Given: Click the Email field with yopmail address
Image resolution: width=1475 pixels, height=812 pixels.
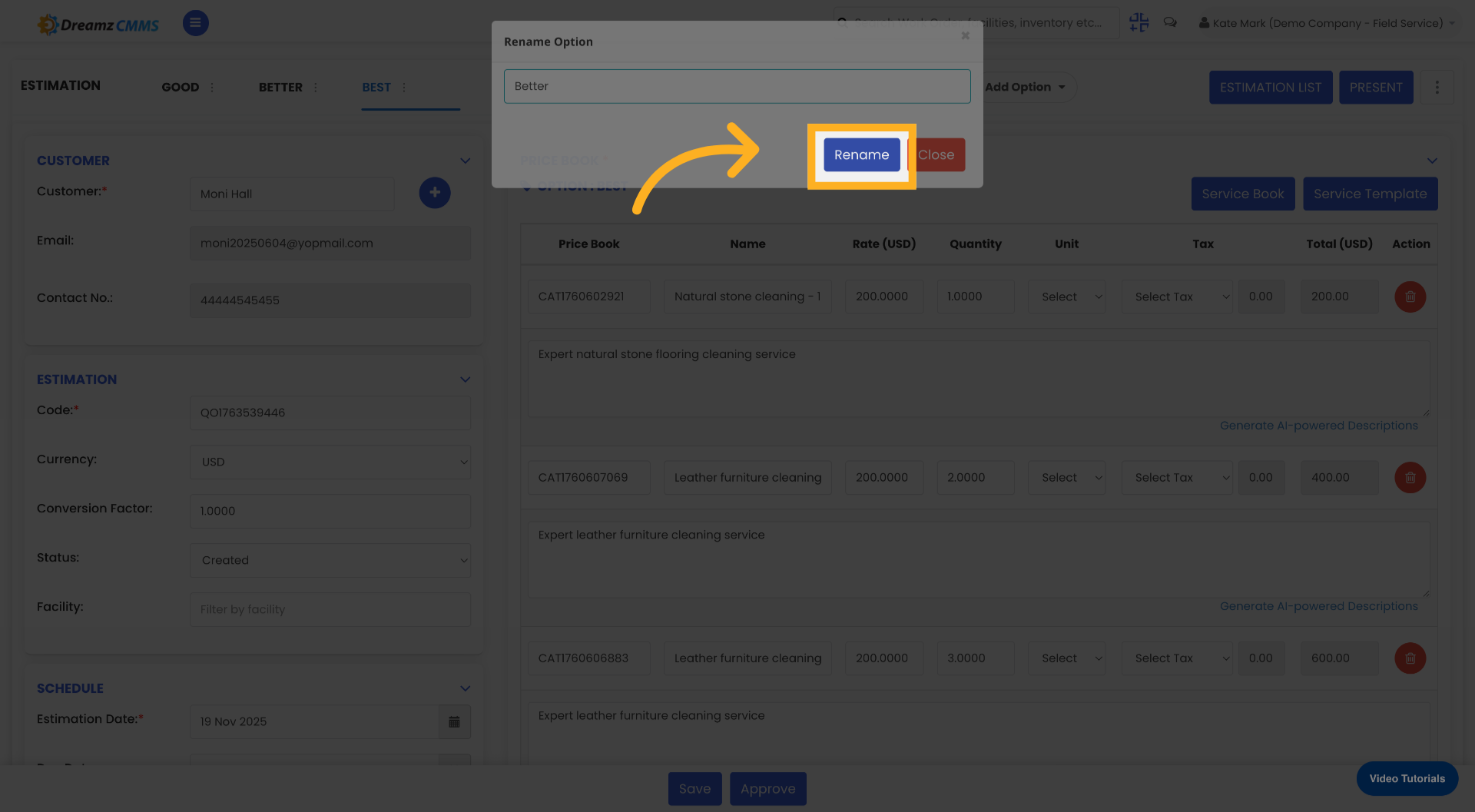Looking at the screenshot, I should pyautogui.click(x=330, y=243).
